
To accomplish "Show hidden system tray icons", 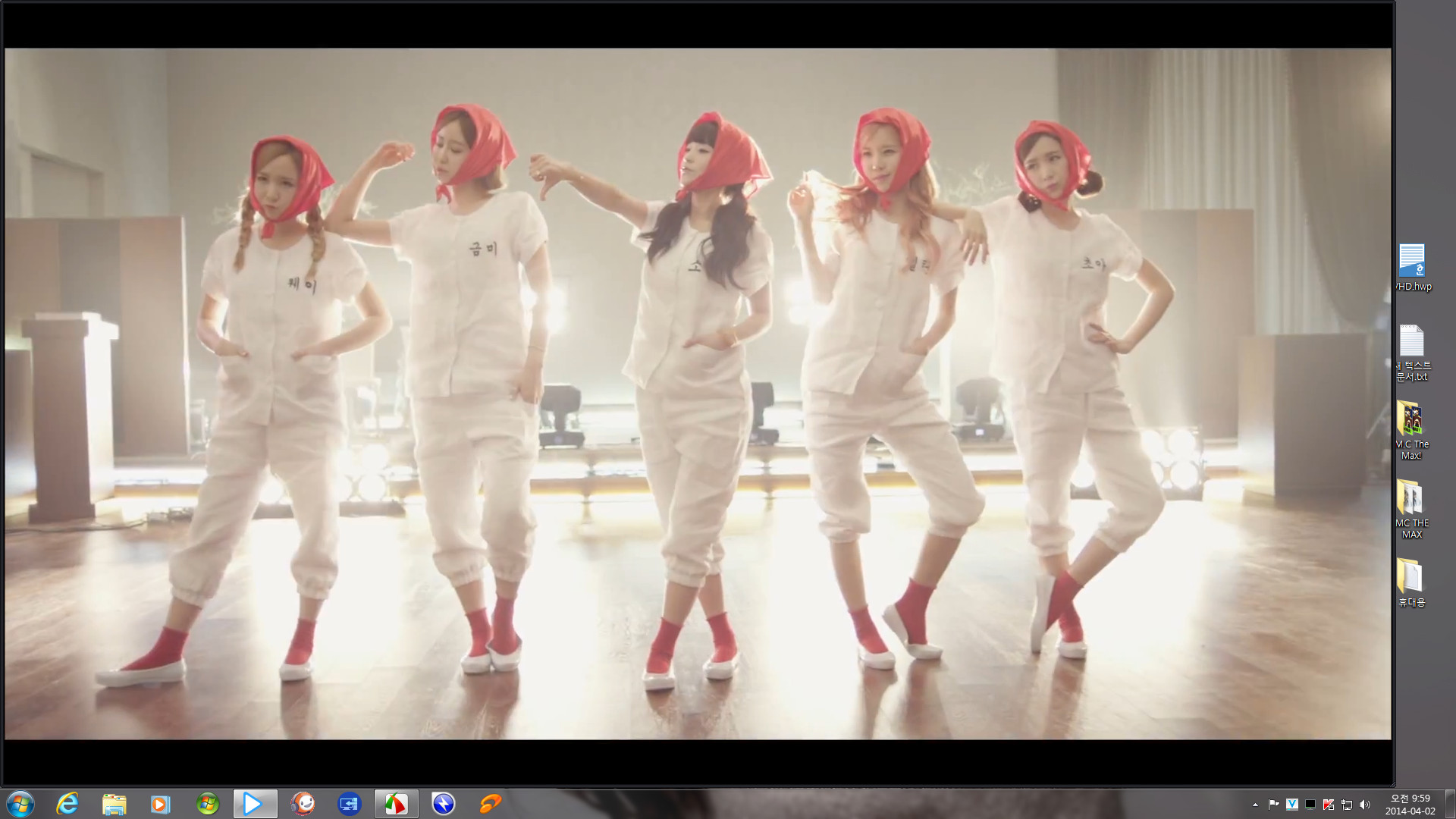I will [x=1255, y=805].
